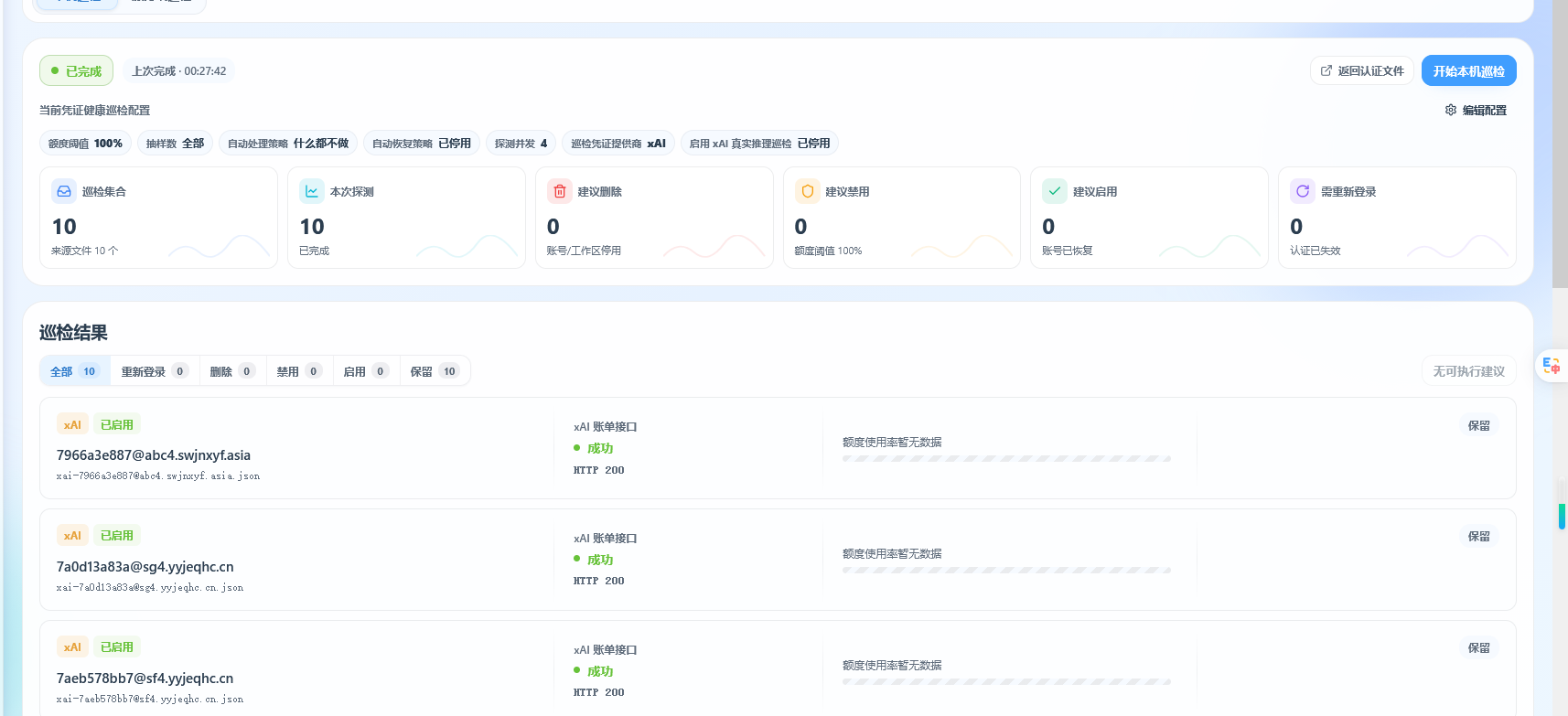Click 账号已恢复 text in 建议启用 card
Viewport: 1568px width, 716px height.
click(x=1068, y=251)
